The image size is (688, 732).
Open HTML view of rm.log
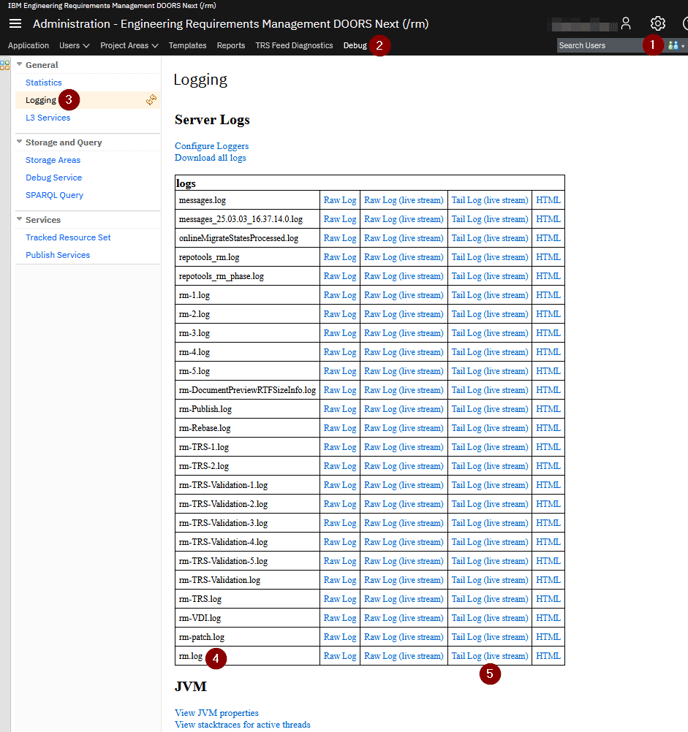point(548,656)
